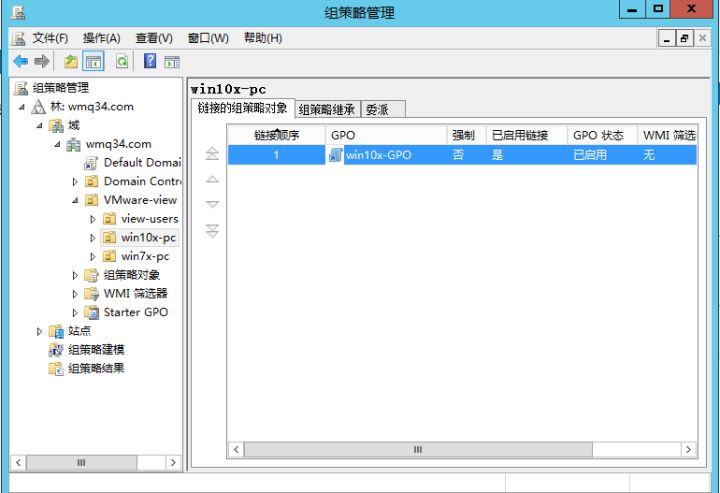The image size is (720, 493).
Task: Expand the view-users OU
Action: pos(93,219)
